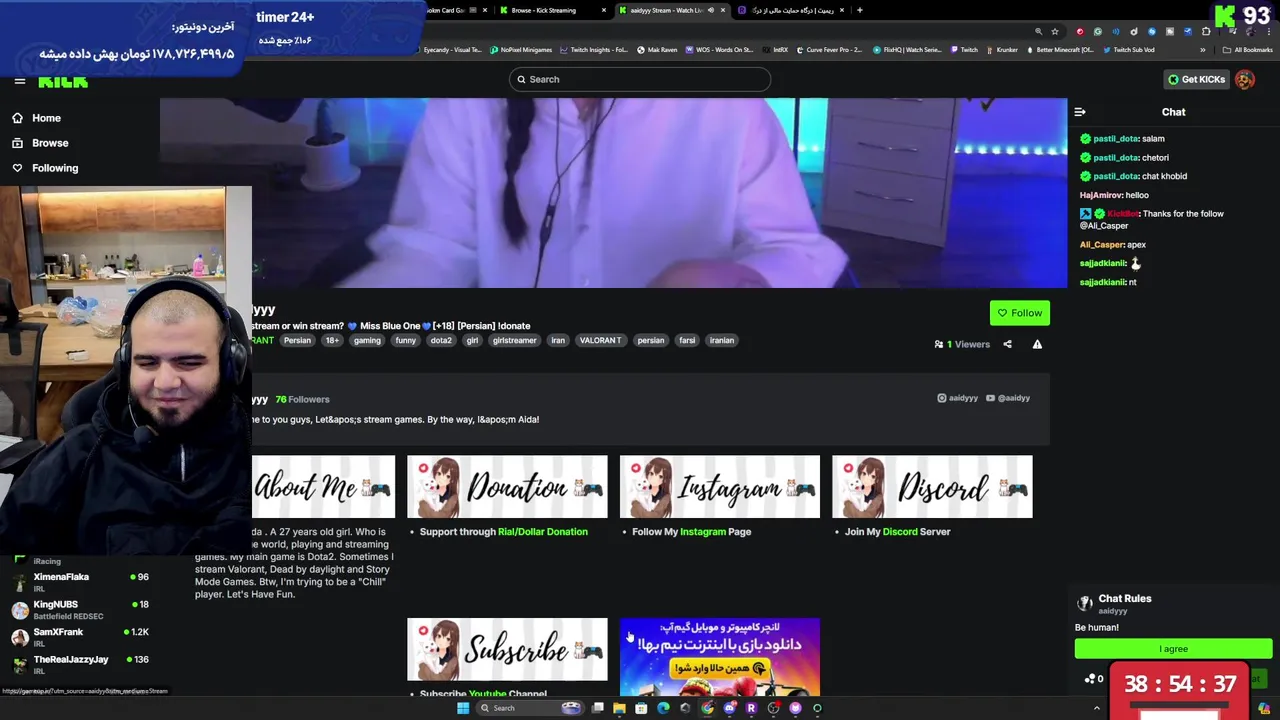Select the VALORANT tag
1280x720 pixels.
pyautogui.click(x=600, y=340)
